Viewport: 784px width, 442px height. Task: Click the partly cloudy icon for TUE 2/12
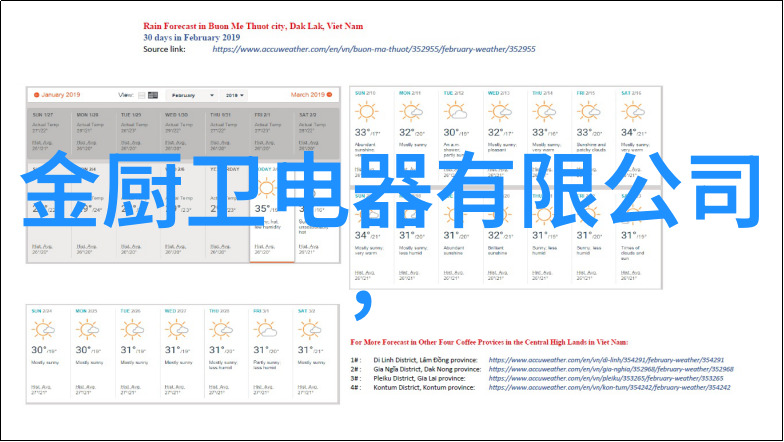[456, 112]
